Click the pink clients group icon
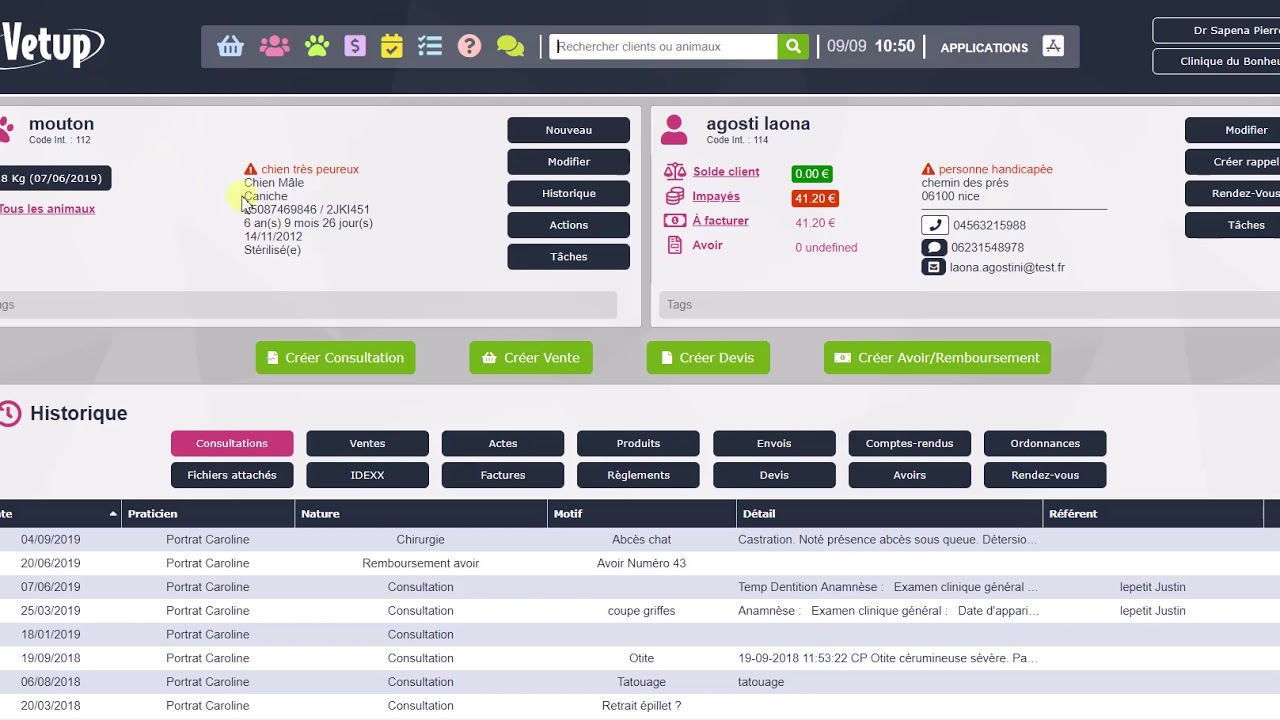Viewport: 1280px width, 720px height. [x=274, y=47]
